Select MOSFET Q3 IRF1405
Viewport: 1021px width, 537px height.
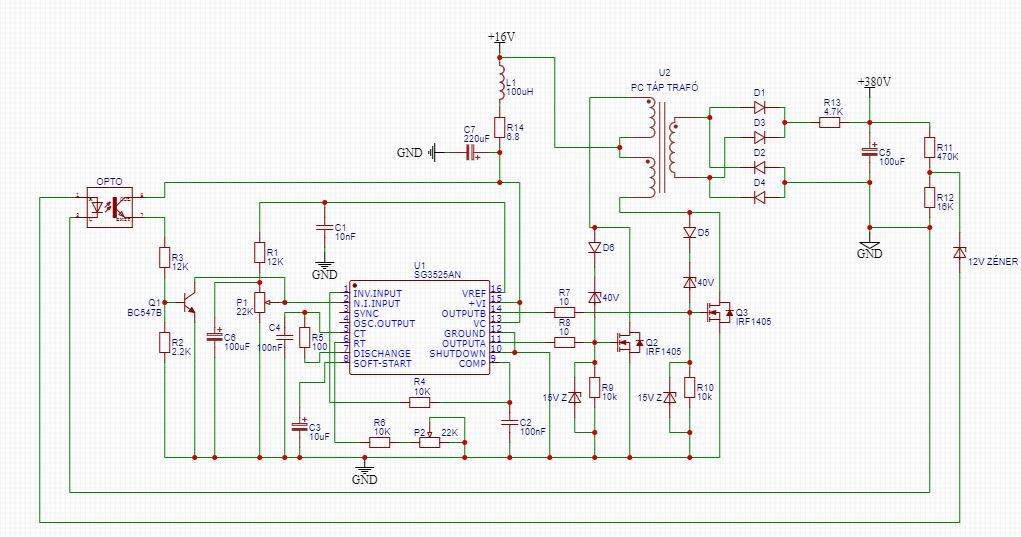pyautogui.click(x=720, y=313)
